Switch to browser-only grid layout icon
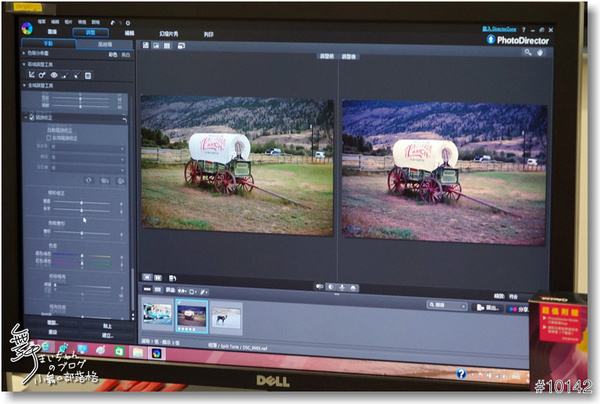 tap(167, 46)
